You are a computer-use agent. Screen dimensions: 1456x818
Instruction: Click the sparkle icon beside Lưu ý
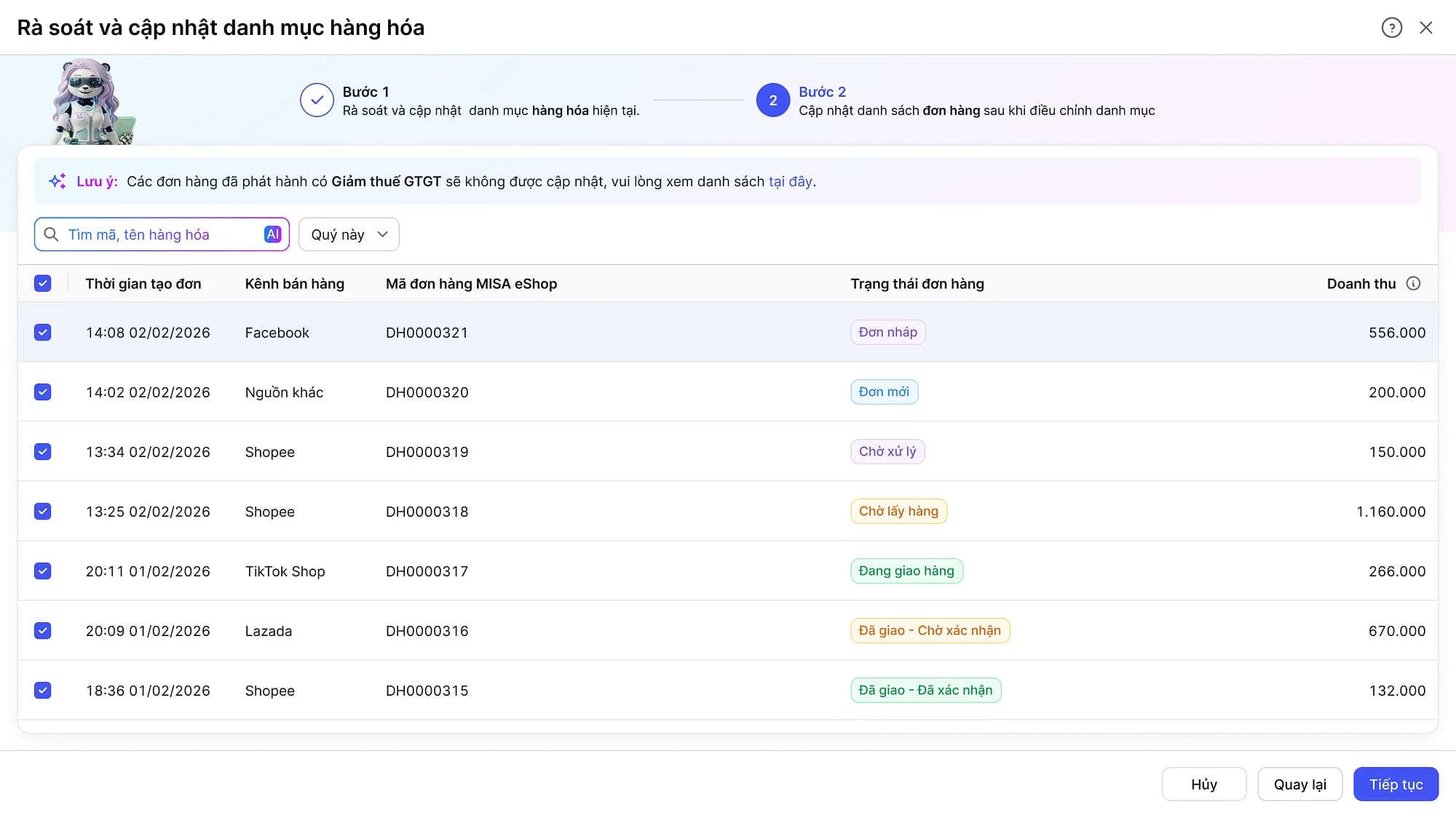58,181
